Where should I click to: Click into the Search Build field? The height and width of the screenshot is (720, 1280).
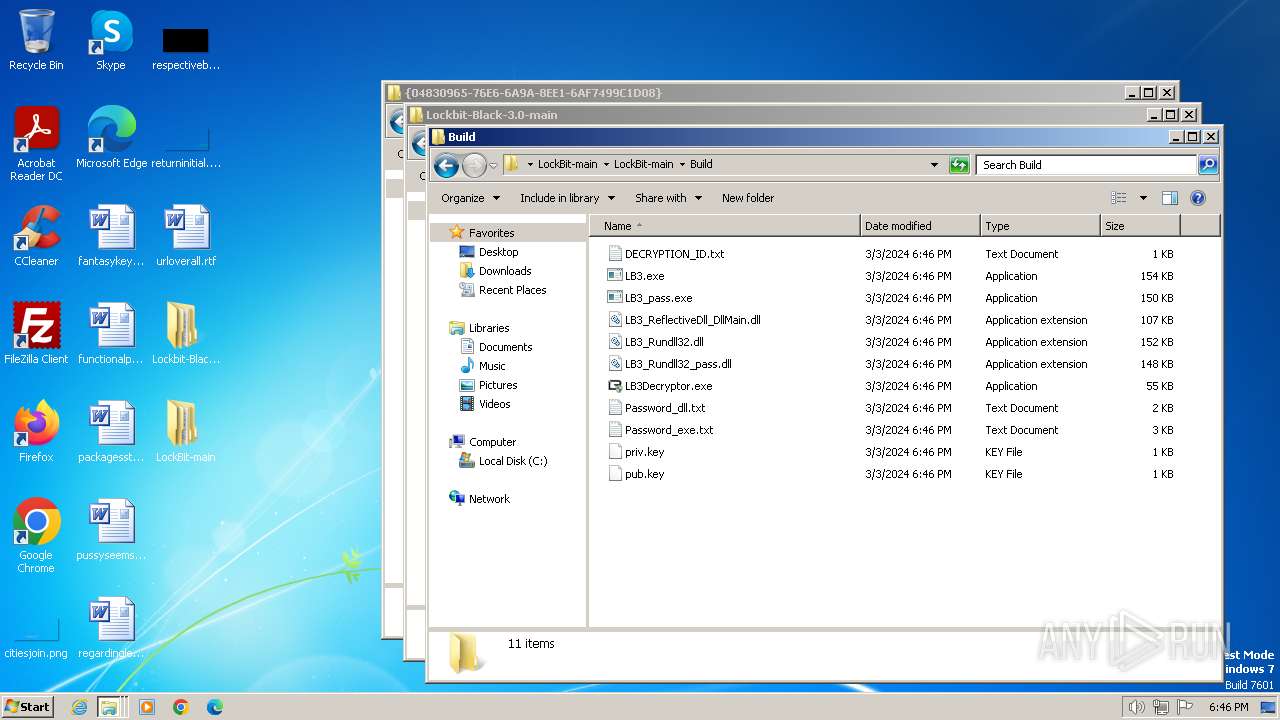point(1086,165)
